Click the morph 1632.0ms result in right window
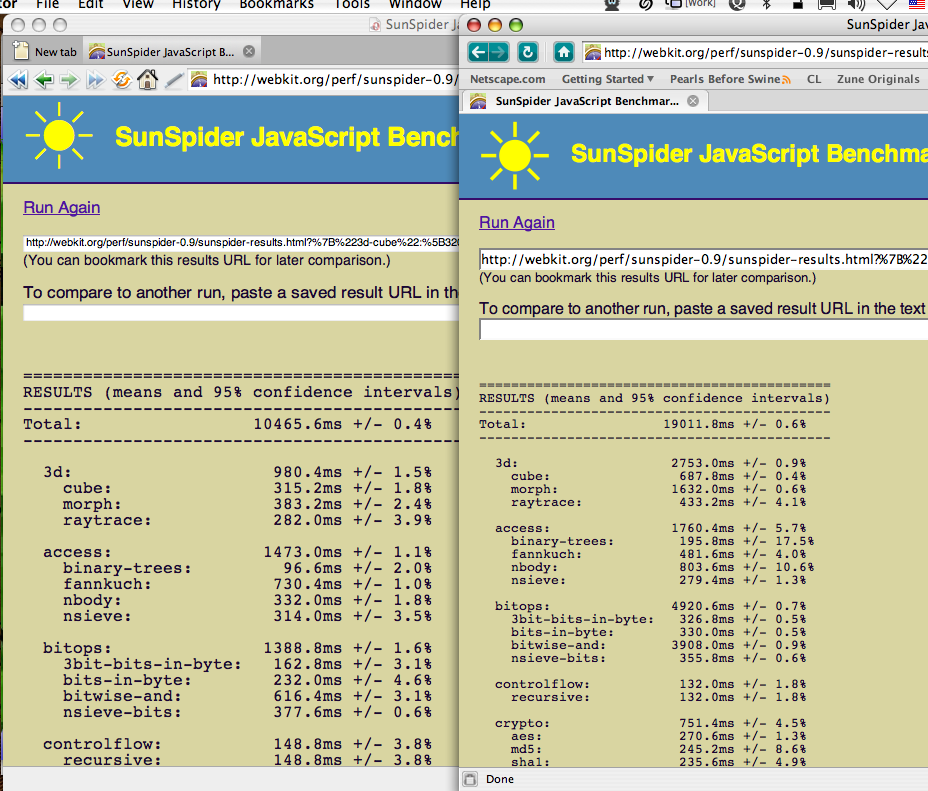 click(x=703, y=489)
